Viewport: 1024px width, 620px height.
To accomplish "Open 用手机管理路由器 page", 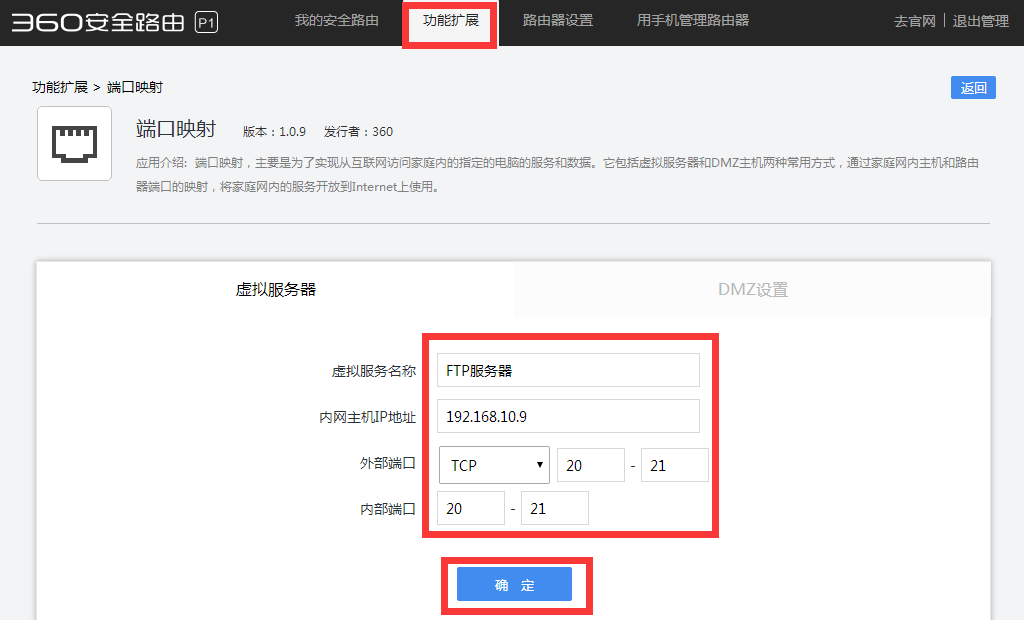I will (692, 21).
